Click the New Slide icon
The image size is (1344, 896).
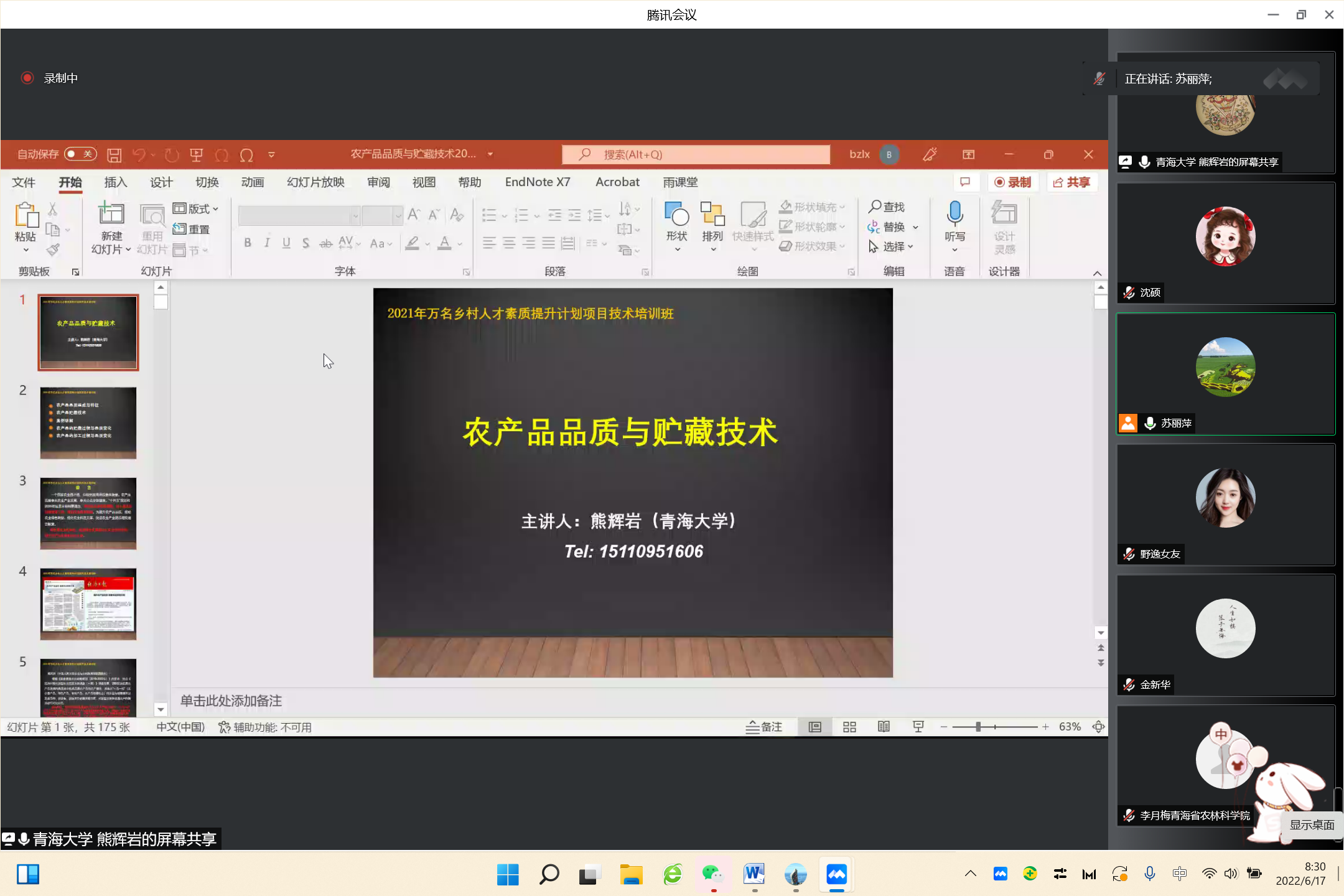click(x=111, y=213)
